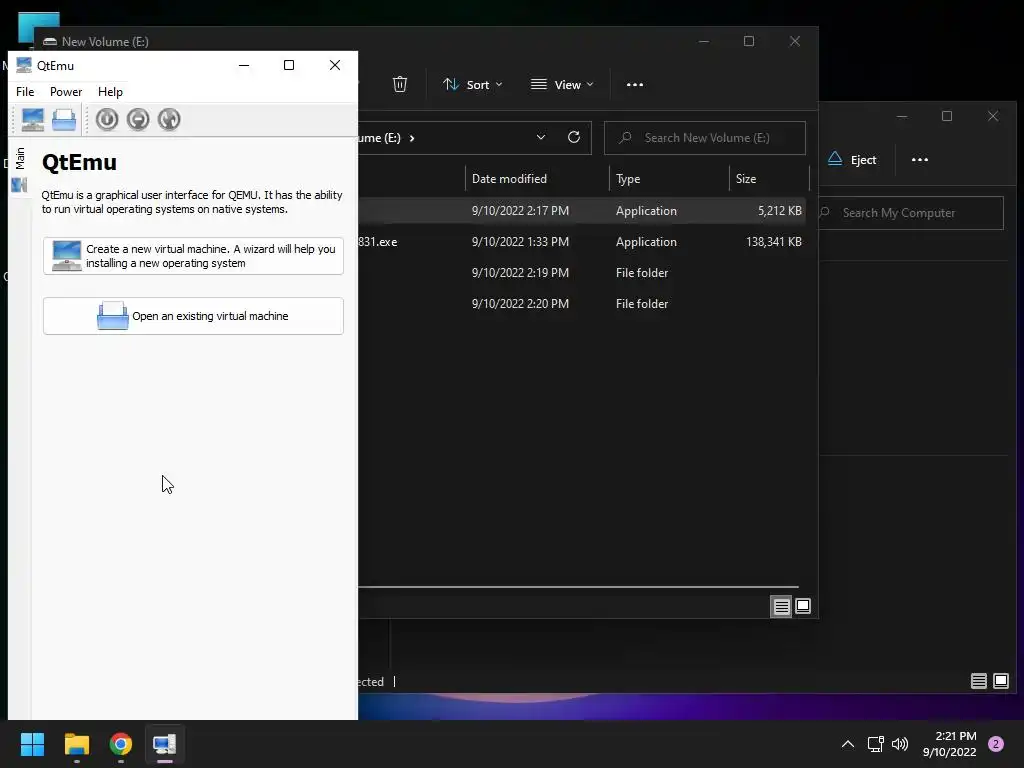Click the stop virtual machine toolbar icon
Viewport: 1024px width, 768px height.
pyautogui.click(x=138, y=120)
